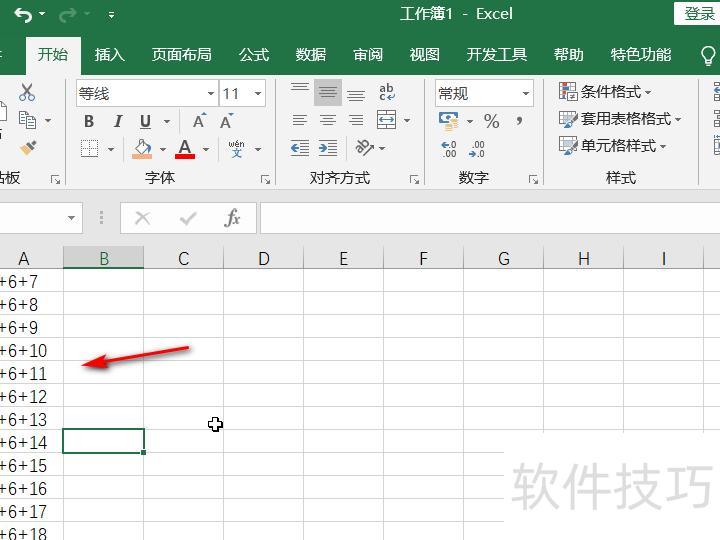Toggle Underline formatting
Screen dimensions: 720x540
click(146, 121)
